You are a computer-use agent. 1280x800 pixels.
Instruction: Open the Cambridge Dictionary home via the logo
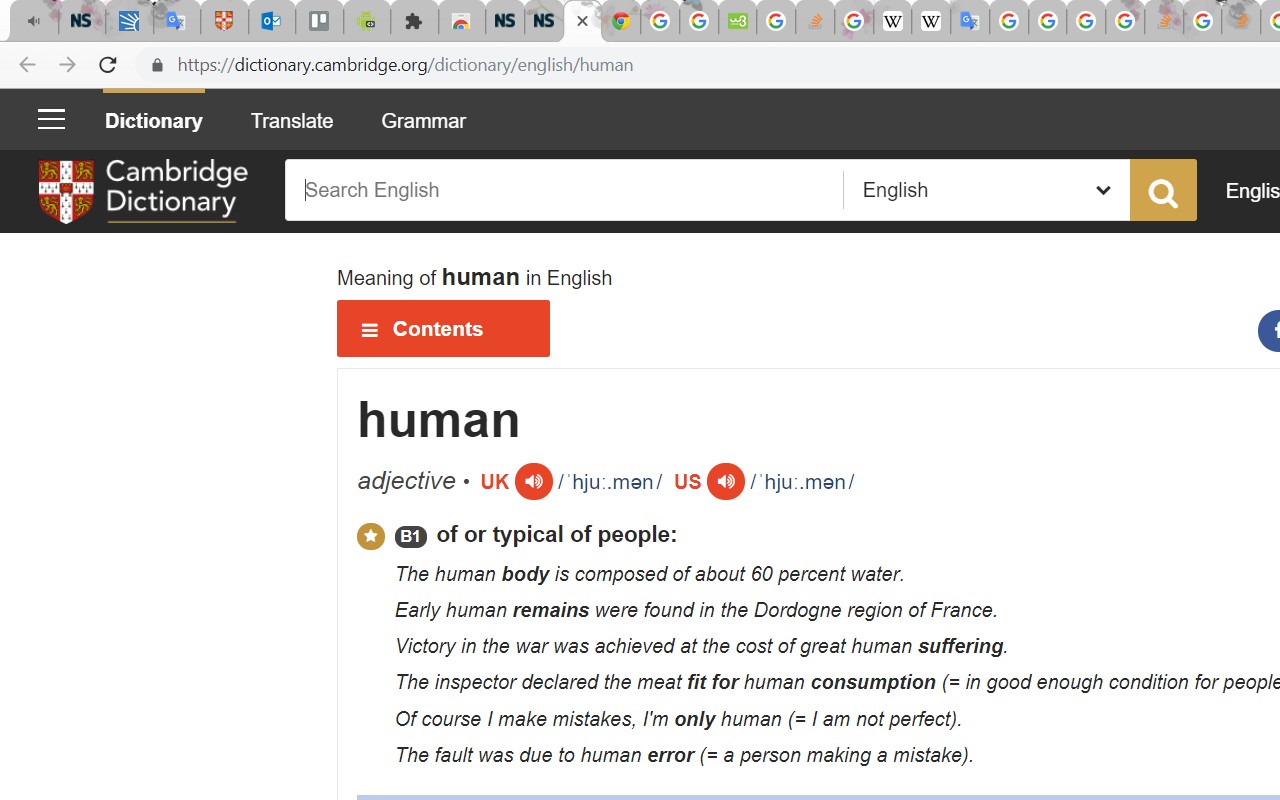click(142, 191)
